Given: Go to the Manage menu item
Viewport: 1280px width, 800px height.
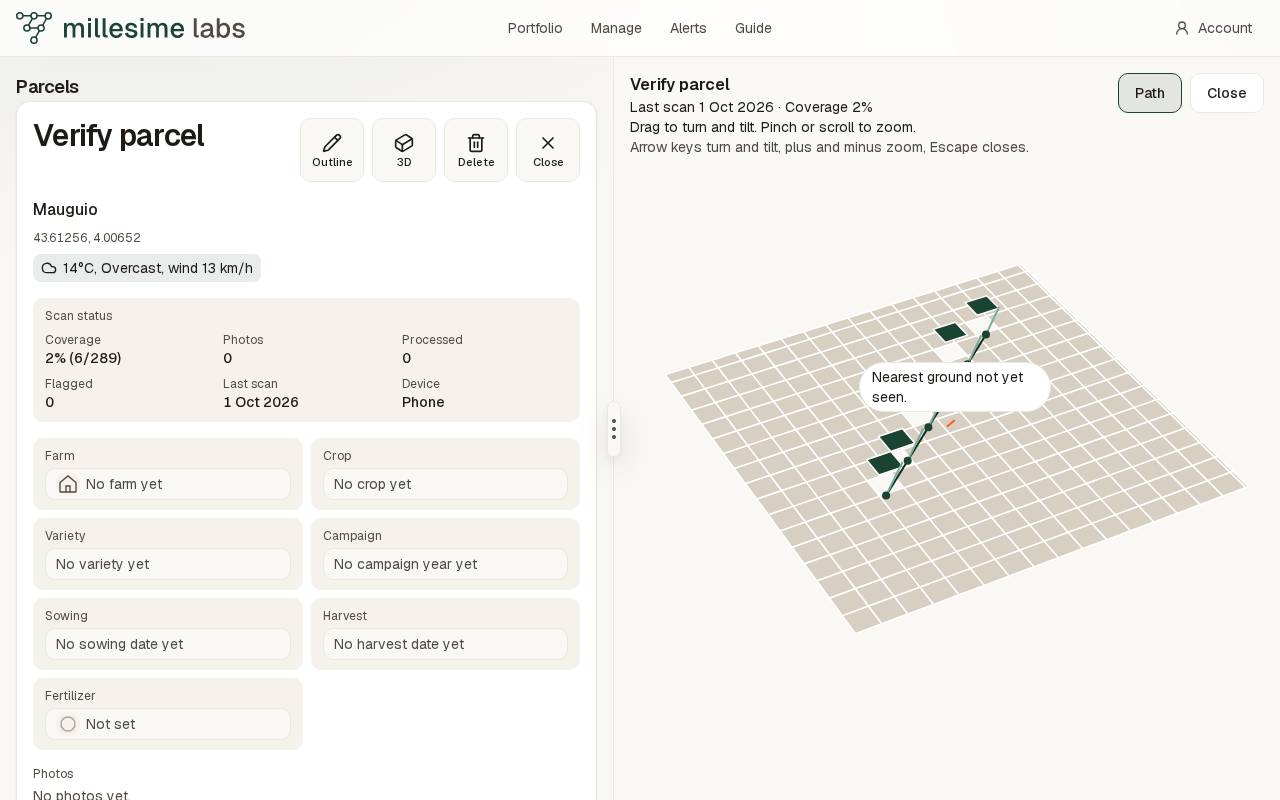Looking at the screenshot, I should pos(616,28).
